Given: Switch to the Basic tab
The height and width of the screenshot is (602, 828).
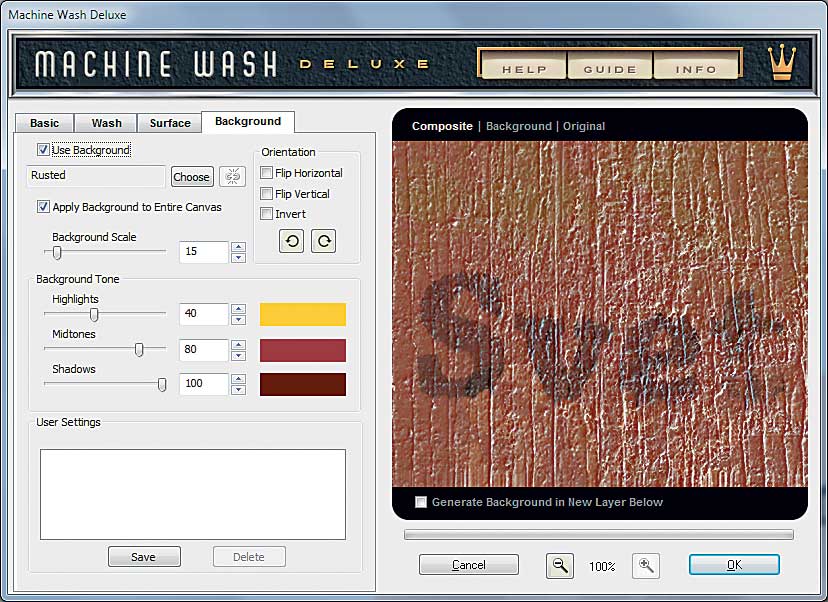Looking at the screenshot, I should pyautogui.click(x=44, y=123).
